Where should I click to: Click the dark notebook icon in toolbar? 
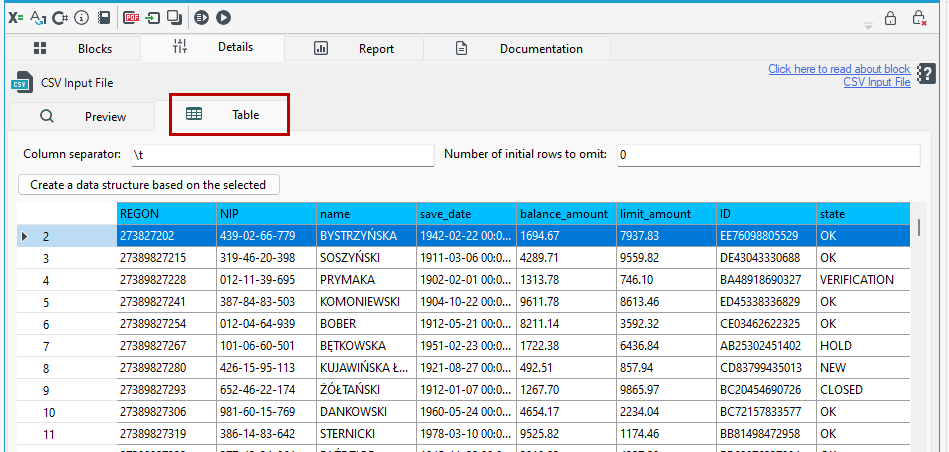(x=104, y=18)
